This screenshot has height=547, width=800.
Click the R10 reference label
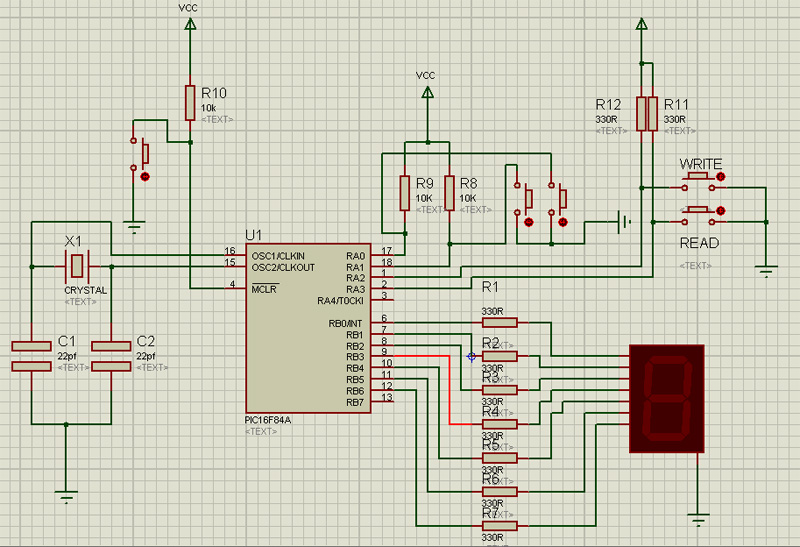coord(214,93)
